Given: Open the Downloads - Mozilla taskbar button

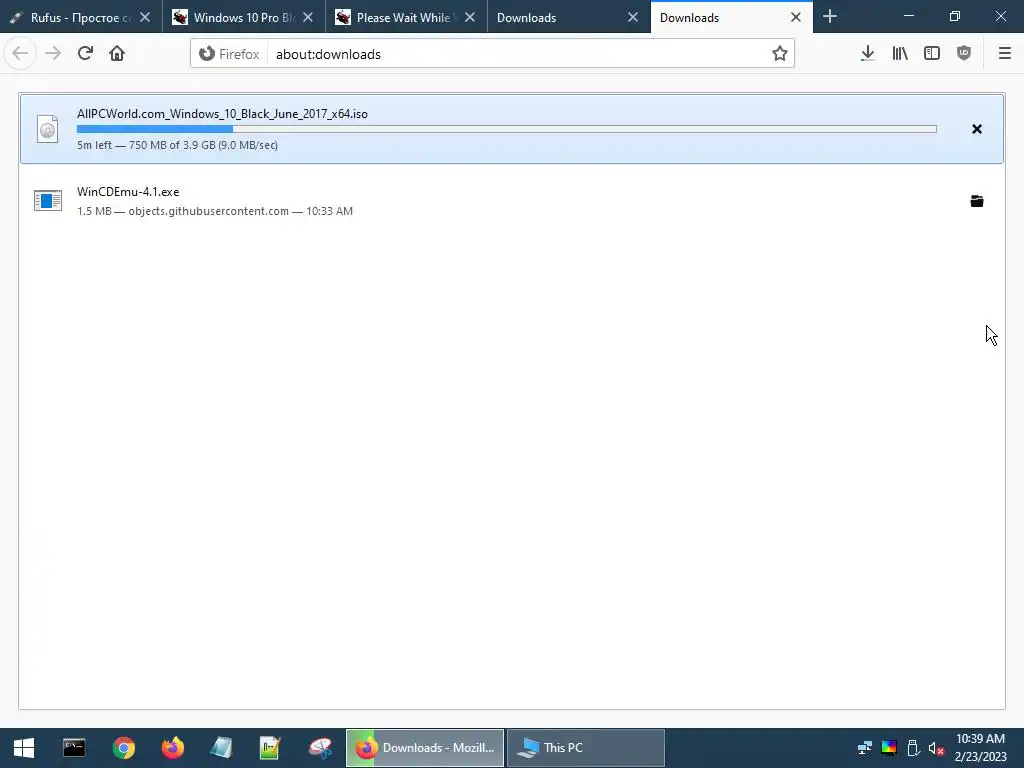Looking at the screenshot, I should click(425, 748).
